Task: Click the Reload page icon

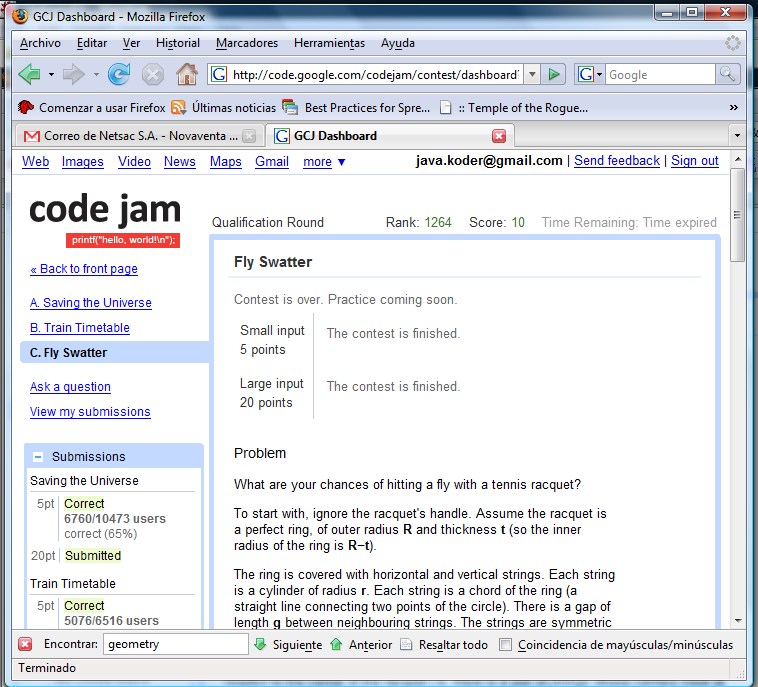Action: pos(119,75)
